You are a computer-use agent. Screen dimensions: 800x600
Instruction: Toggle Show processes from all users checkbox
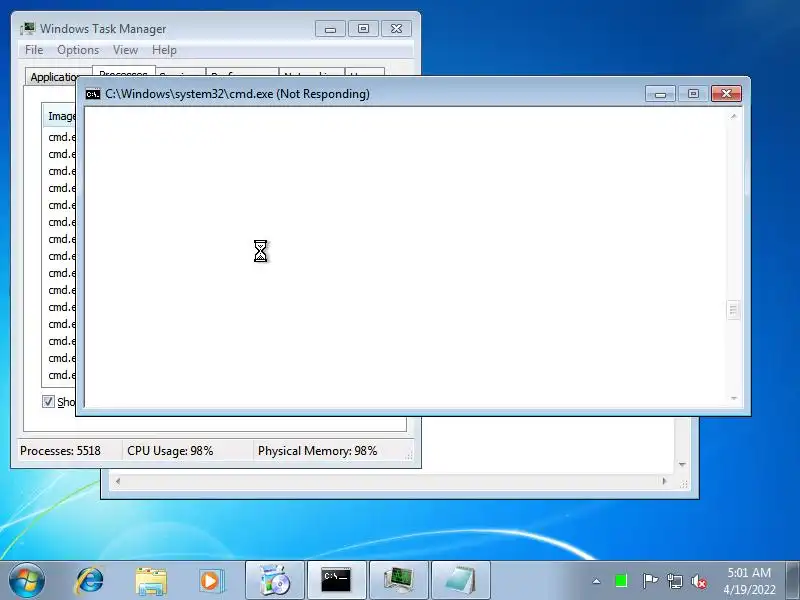pos(48,402)
